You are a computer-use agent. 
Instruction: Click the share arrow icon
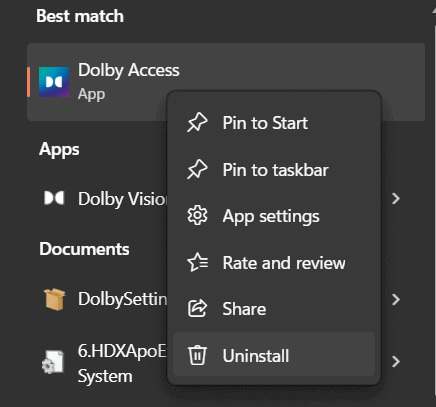point(198,308)
